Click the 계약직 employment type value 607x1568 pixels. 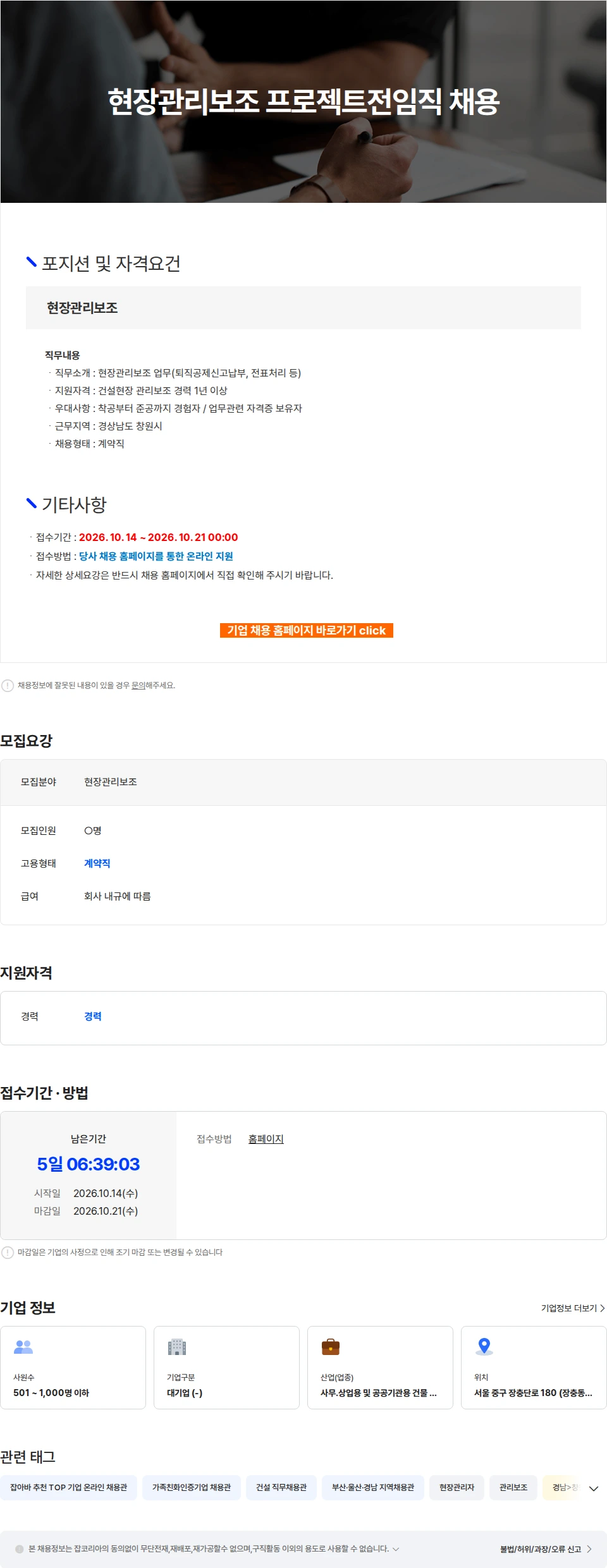pos(97,863)
